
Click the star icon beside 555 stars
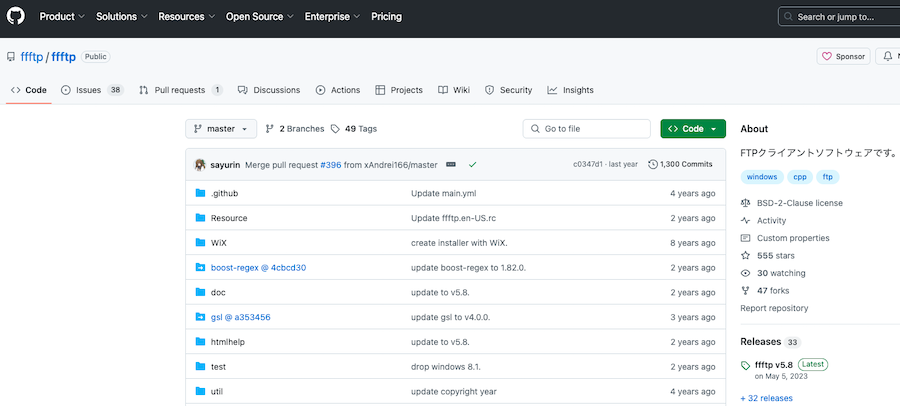coord(746,256)
